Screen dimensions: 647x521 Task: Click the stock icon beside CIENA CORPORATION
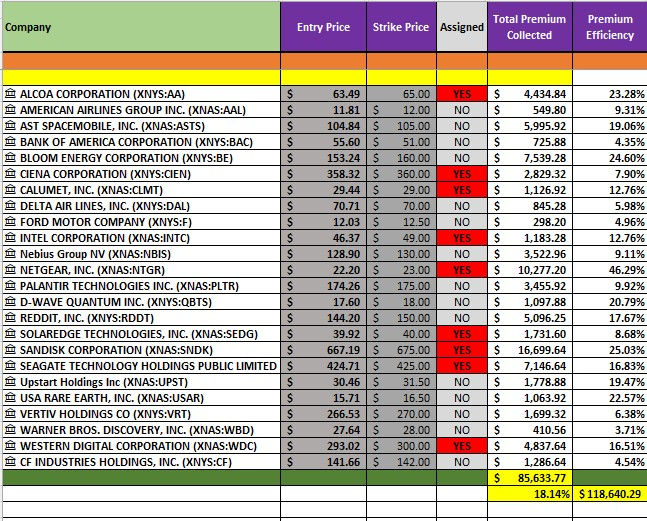10,174
